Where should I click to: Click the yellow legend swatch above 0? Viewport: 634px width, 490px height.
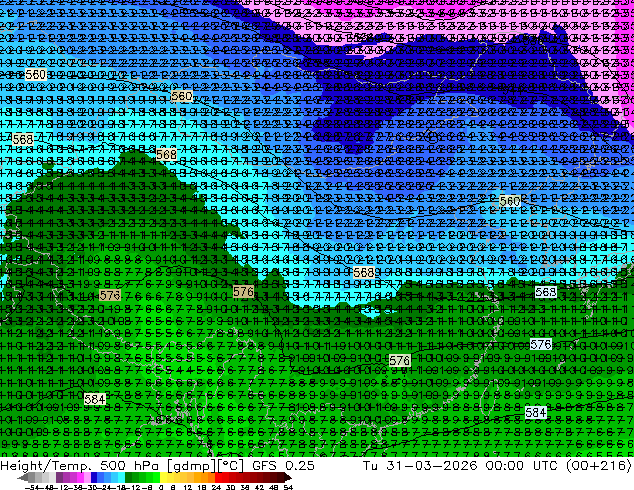tap(163, 478)
